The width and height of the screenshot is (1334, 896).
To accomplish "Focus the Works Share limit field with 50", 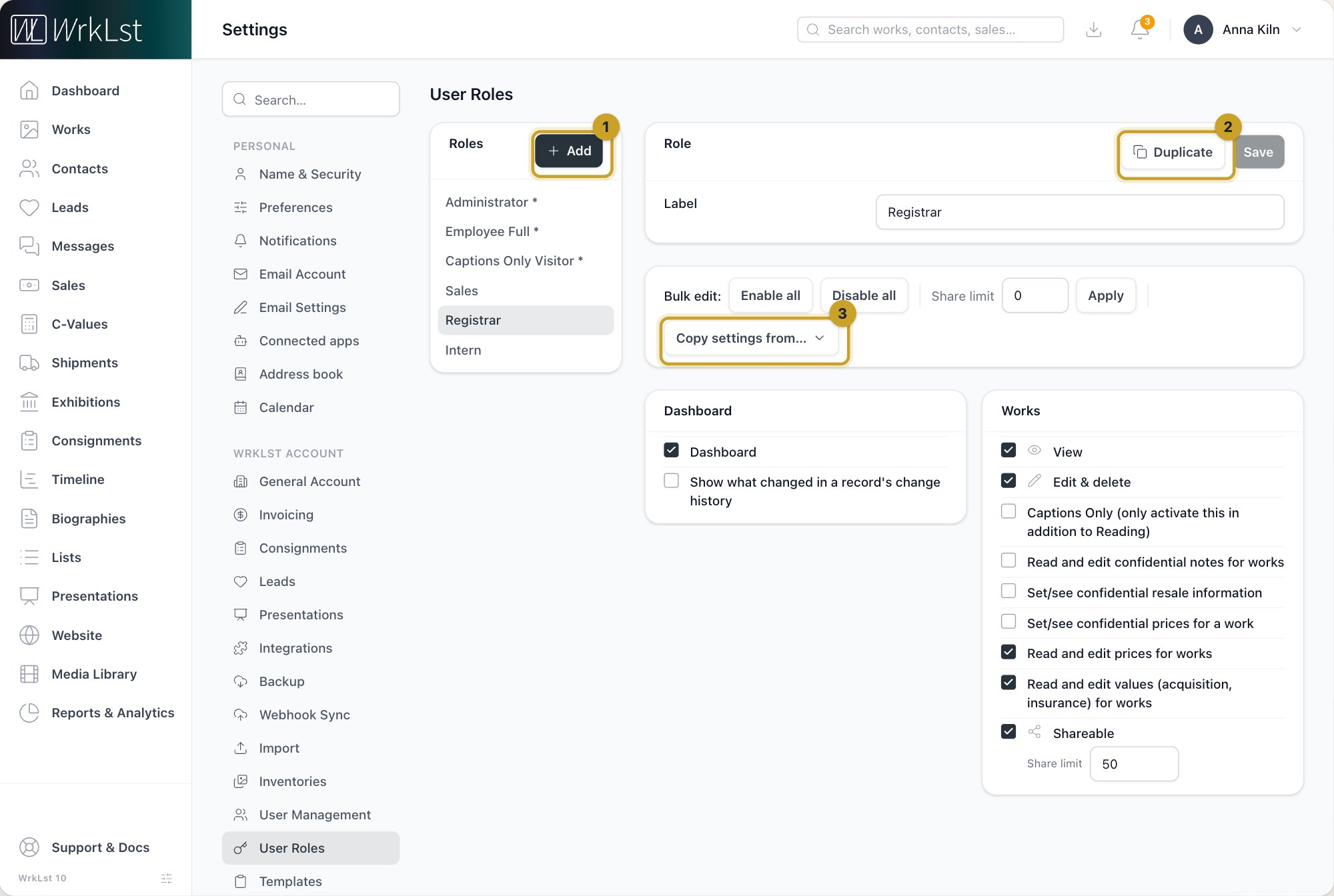I will coord(1134,764).
